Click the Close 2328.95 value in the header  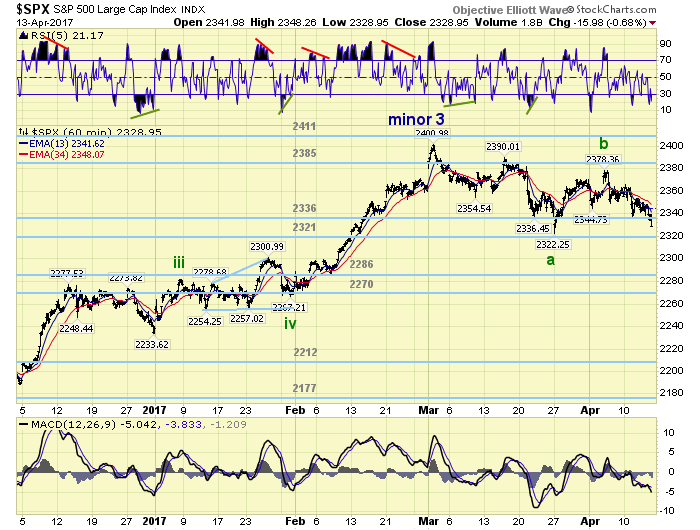(431, 22)
